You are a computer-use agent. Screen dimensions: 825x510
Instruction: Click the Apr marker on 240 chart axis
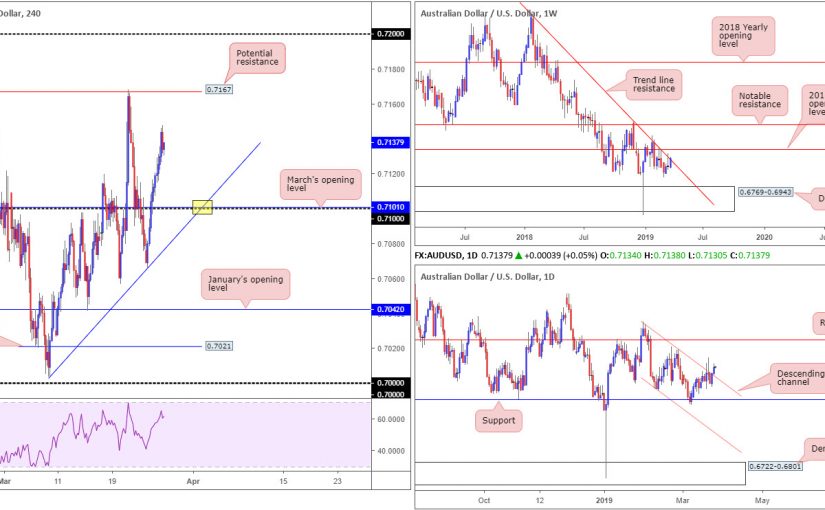(x=191, y=481)
